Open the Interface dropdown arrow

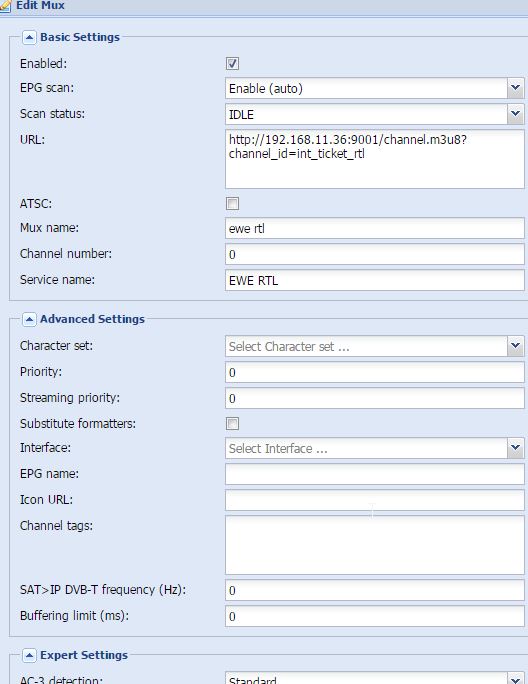pos(515,448)
